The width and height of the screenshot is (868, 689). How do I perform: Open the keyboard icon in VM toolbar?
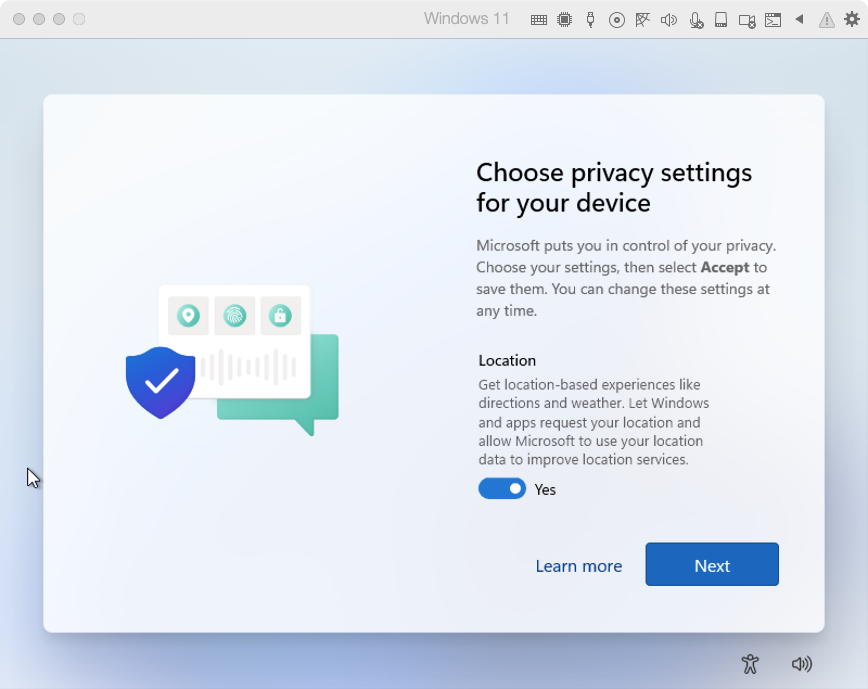point(539,20)
